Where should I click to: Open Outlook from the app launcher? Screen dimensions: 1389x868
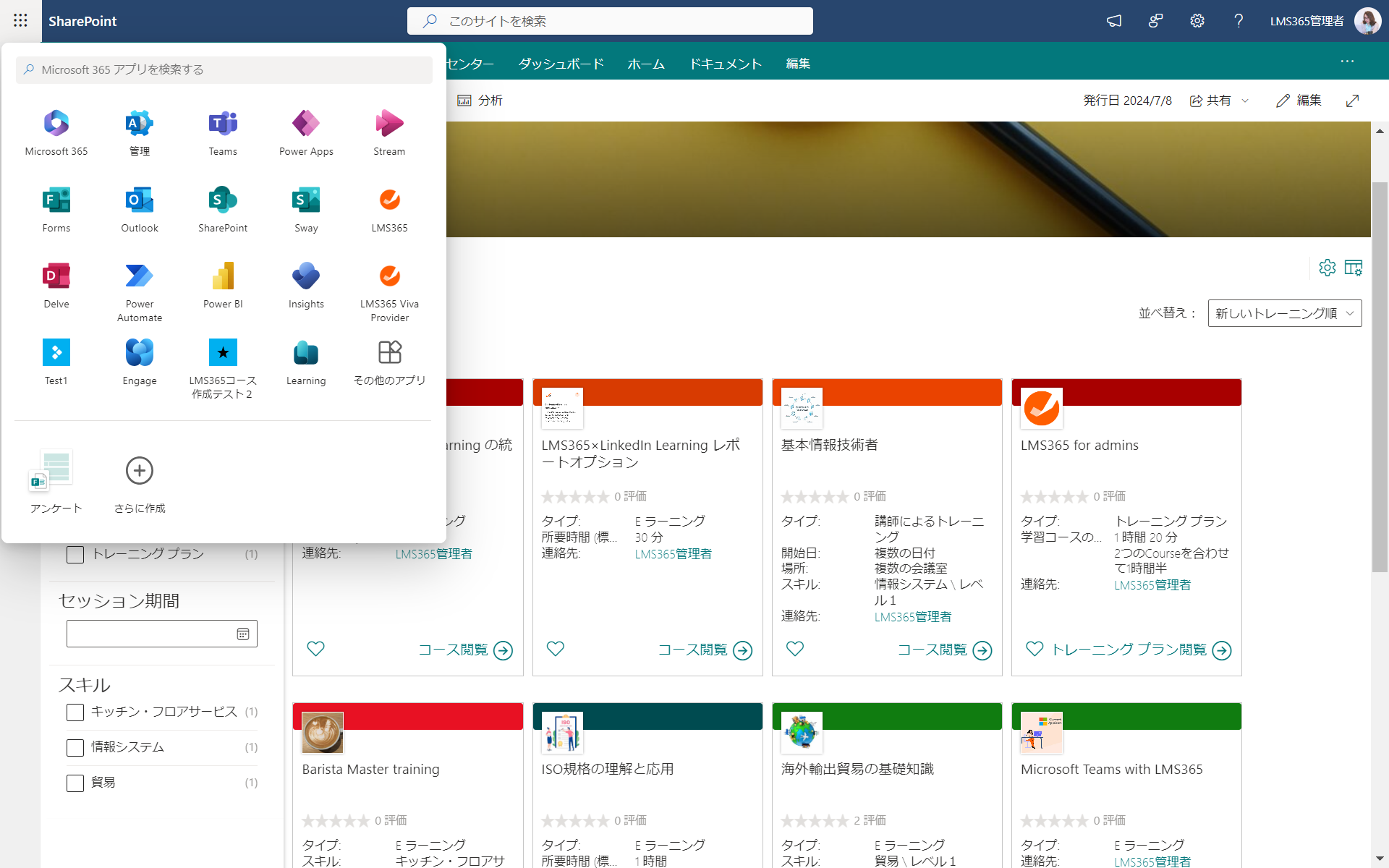[140, 209]
